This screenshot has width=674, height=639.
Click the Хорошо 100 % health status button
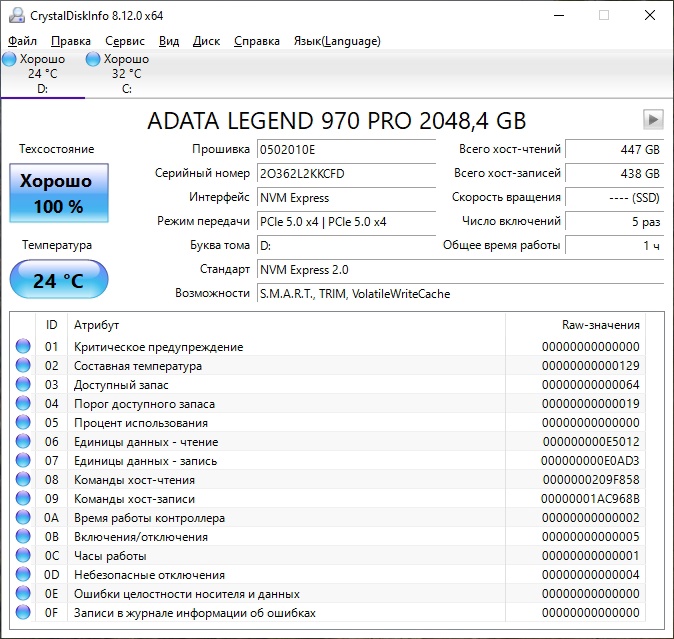pos(59,193)
